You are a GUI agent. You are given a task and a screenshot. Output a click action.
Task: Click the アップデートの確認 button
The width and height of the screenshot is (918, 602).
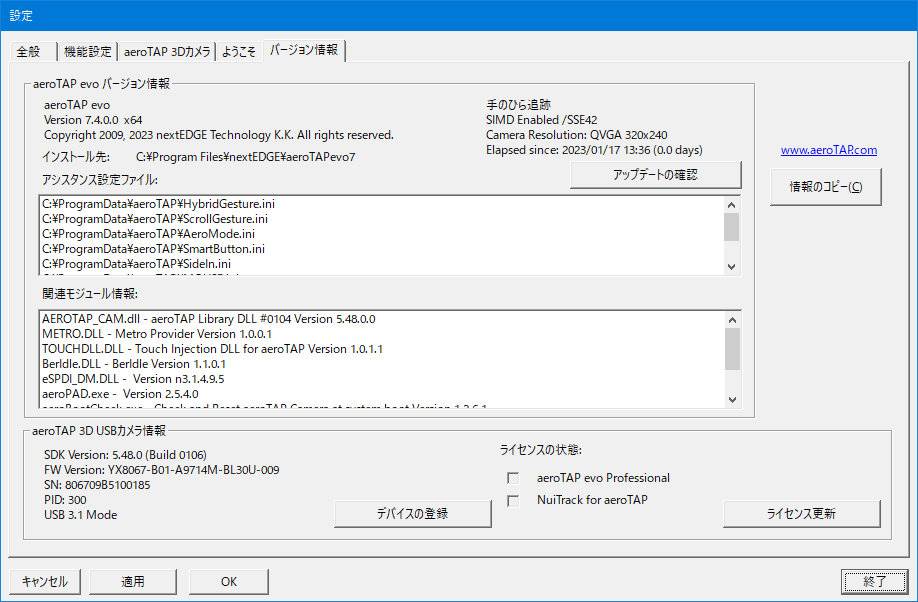click(655, 175)
